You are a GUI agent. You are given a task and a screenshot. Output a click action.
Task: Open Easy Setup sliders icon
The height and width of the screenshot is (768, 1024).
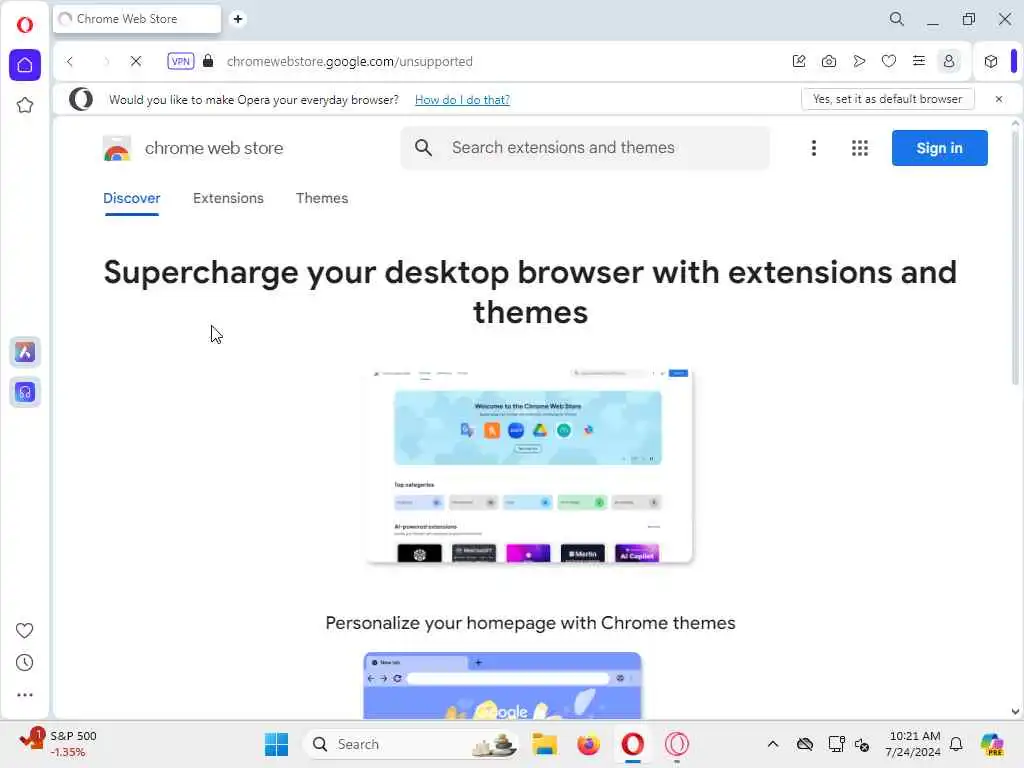pyautogui.click(x=919, y=61)
